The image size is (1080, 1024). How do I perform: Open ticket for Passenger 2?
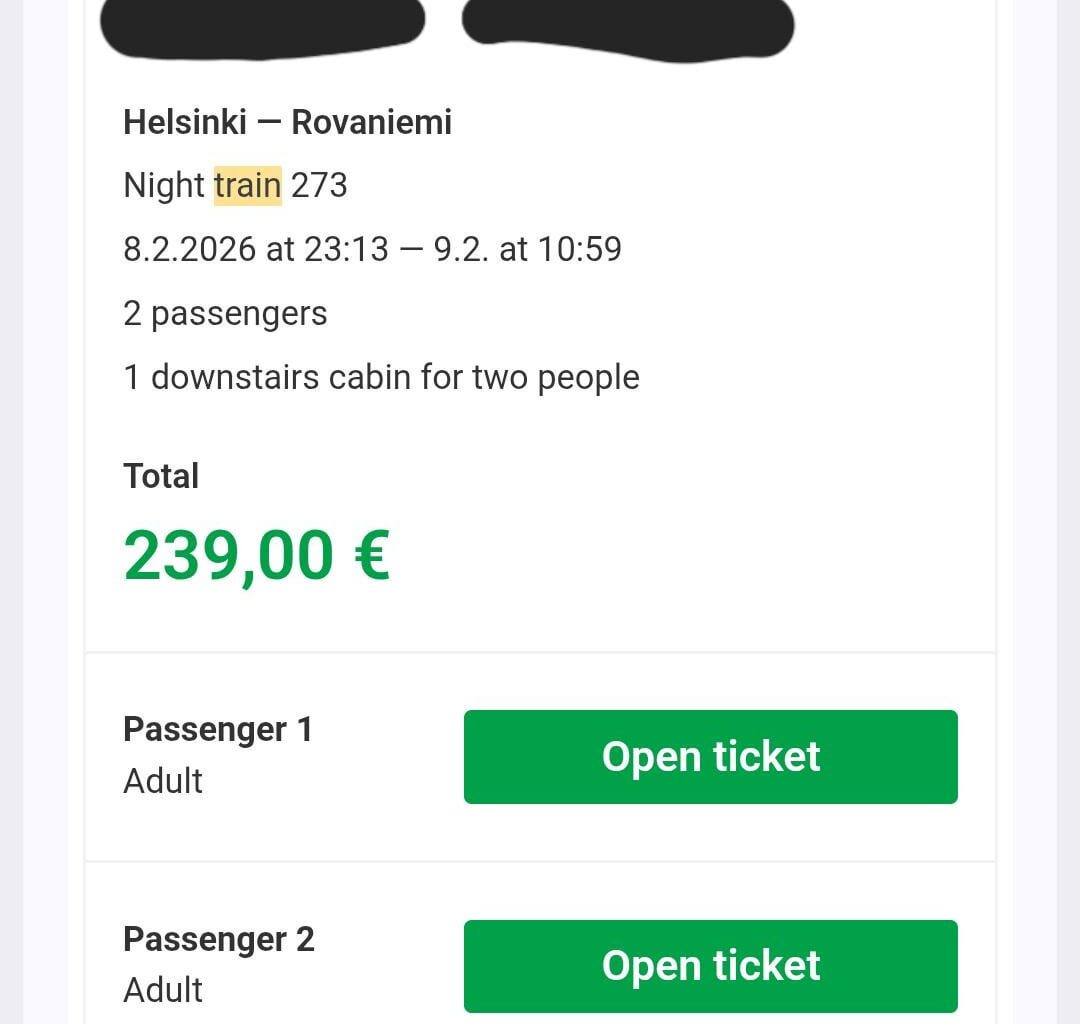710,965
